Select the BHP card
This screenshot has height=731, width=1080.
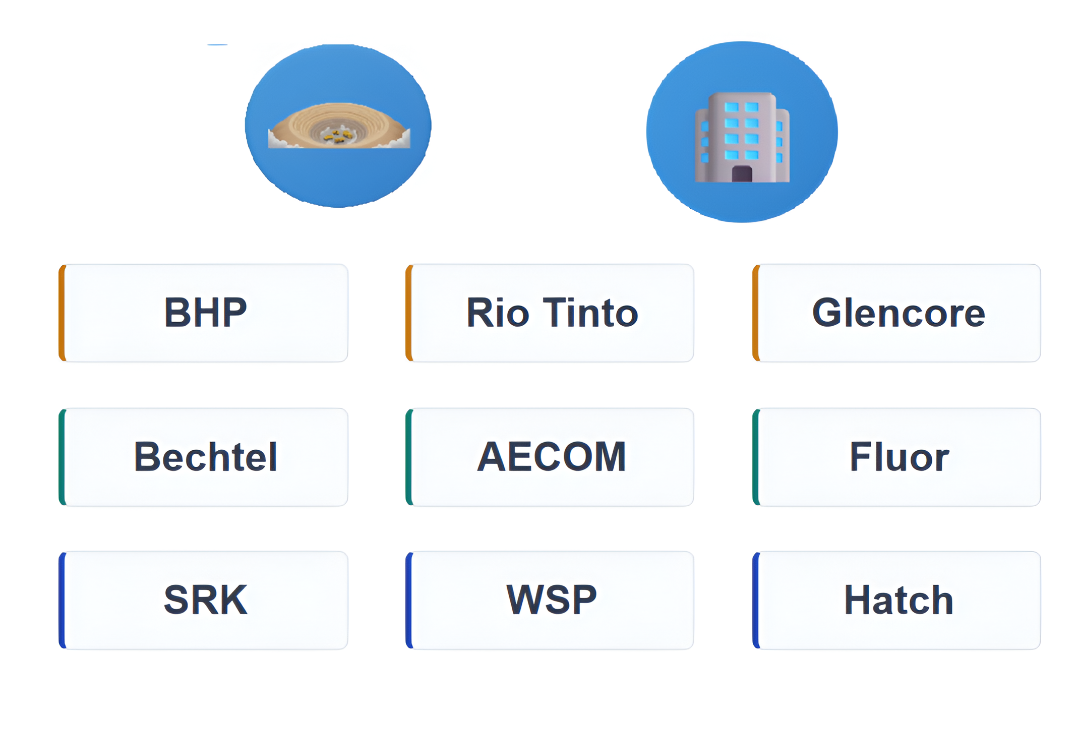[x=205, y=313]
